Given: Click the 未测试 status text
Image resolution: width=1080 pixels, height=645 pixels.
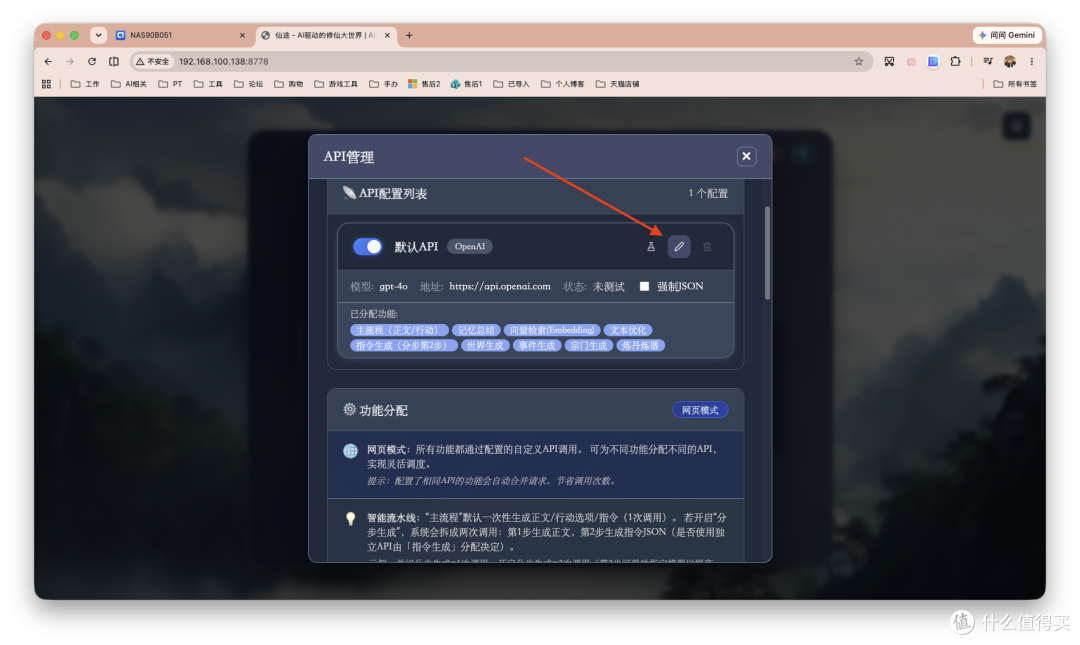Looking at the screenshot, I should pos(608,286).
